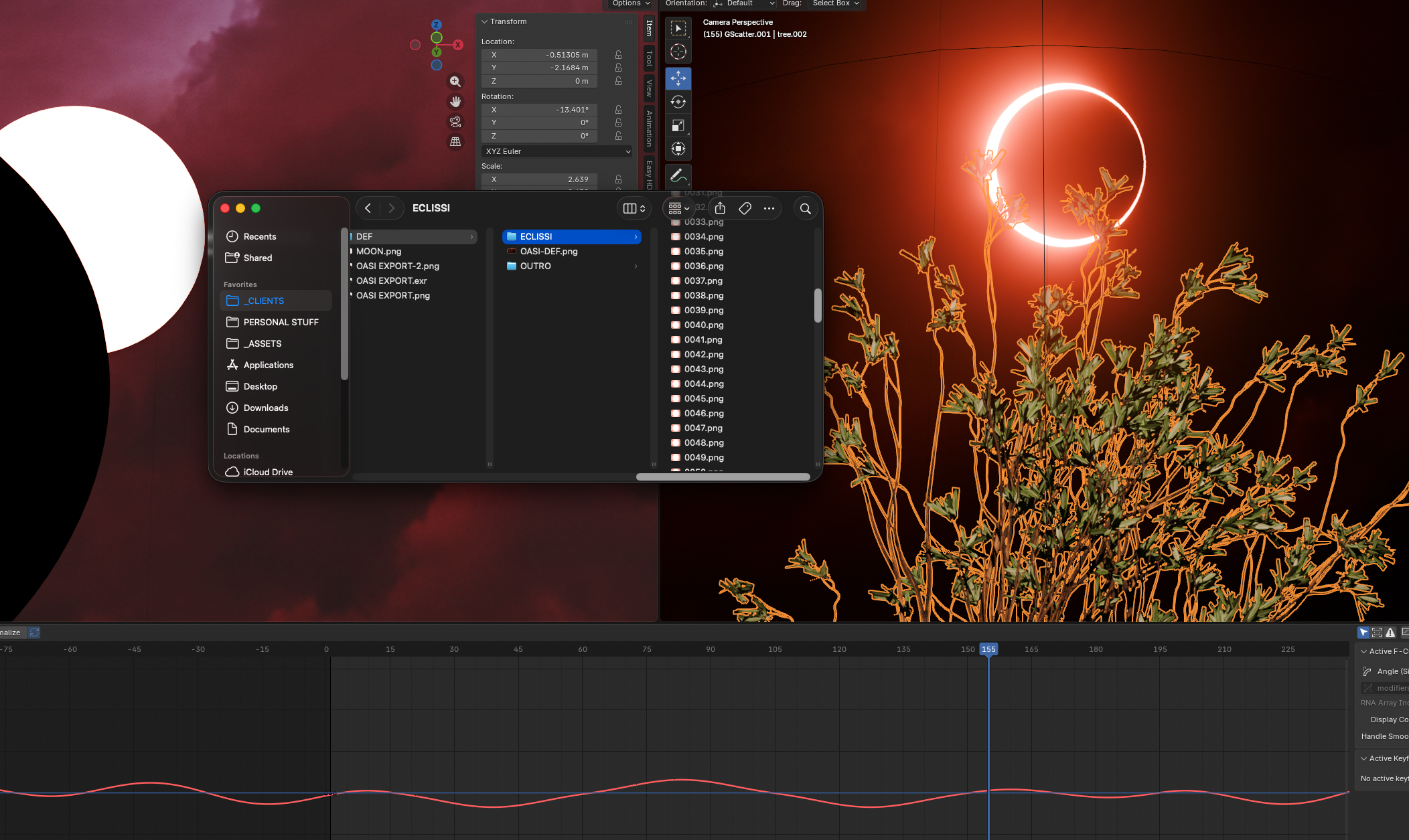Click the Finder share icon

[720, 208]
